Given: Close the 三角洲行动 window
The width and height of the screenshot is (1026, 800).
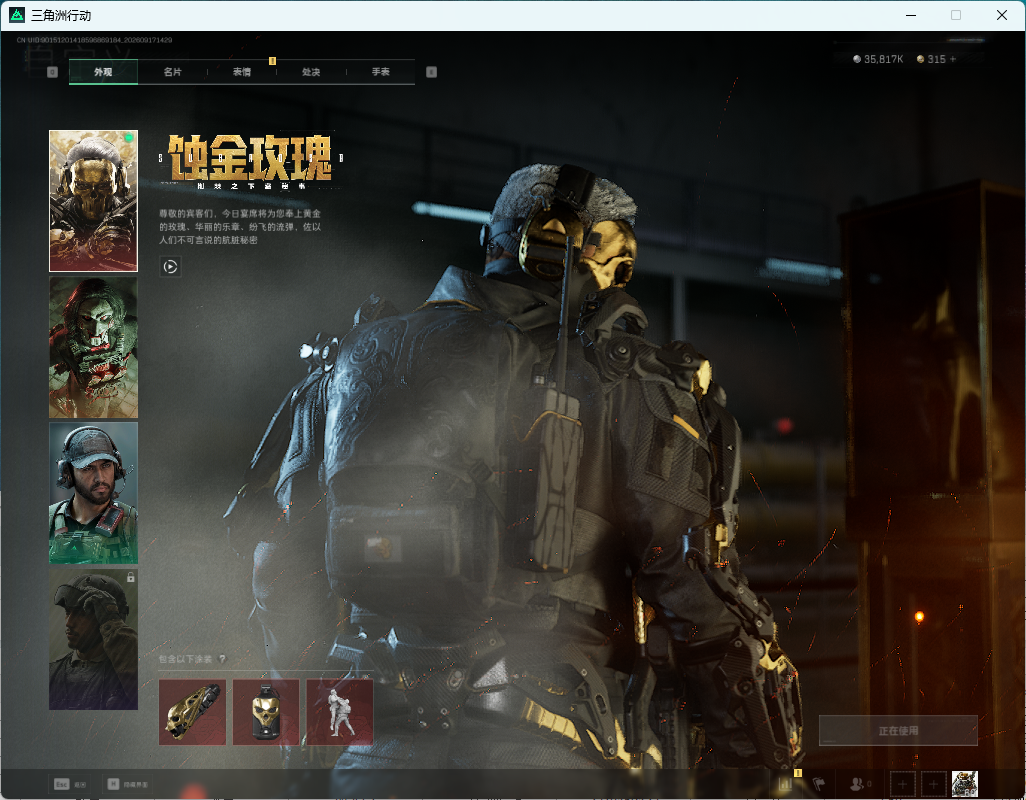Looking at the screenshot, I should [x=1002, y=15].
